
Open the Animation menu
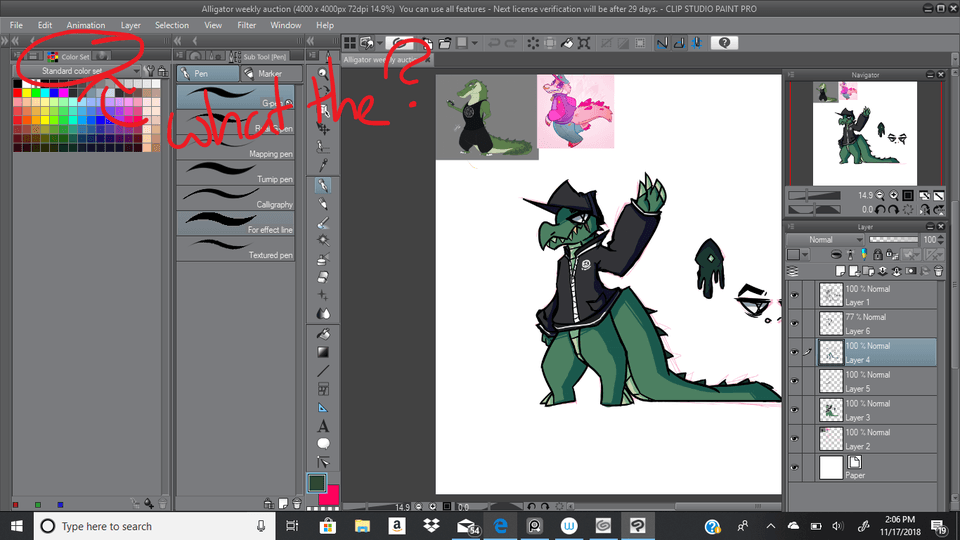(85, 25)
